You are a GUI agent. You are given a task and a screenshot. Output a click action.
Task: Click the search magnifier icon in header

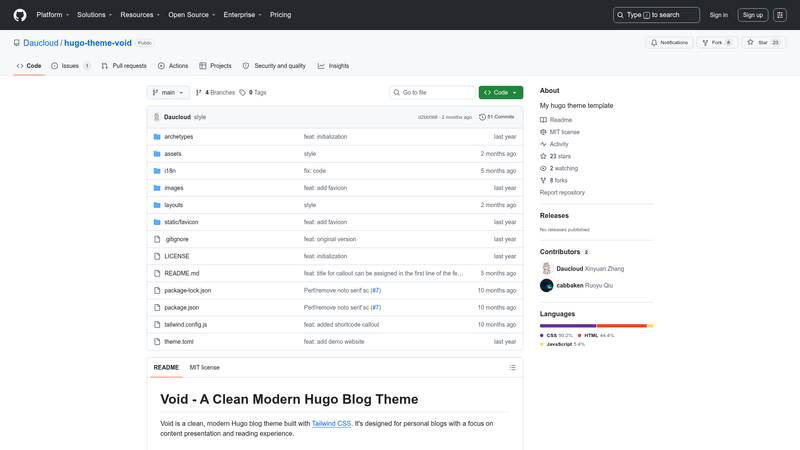(620, 15)
